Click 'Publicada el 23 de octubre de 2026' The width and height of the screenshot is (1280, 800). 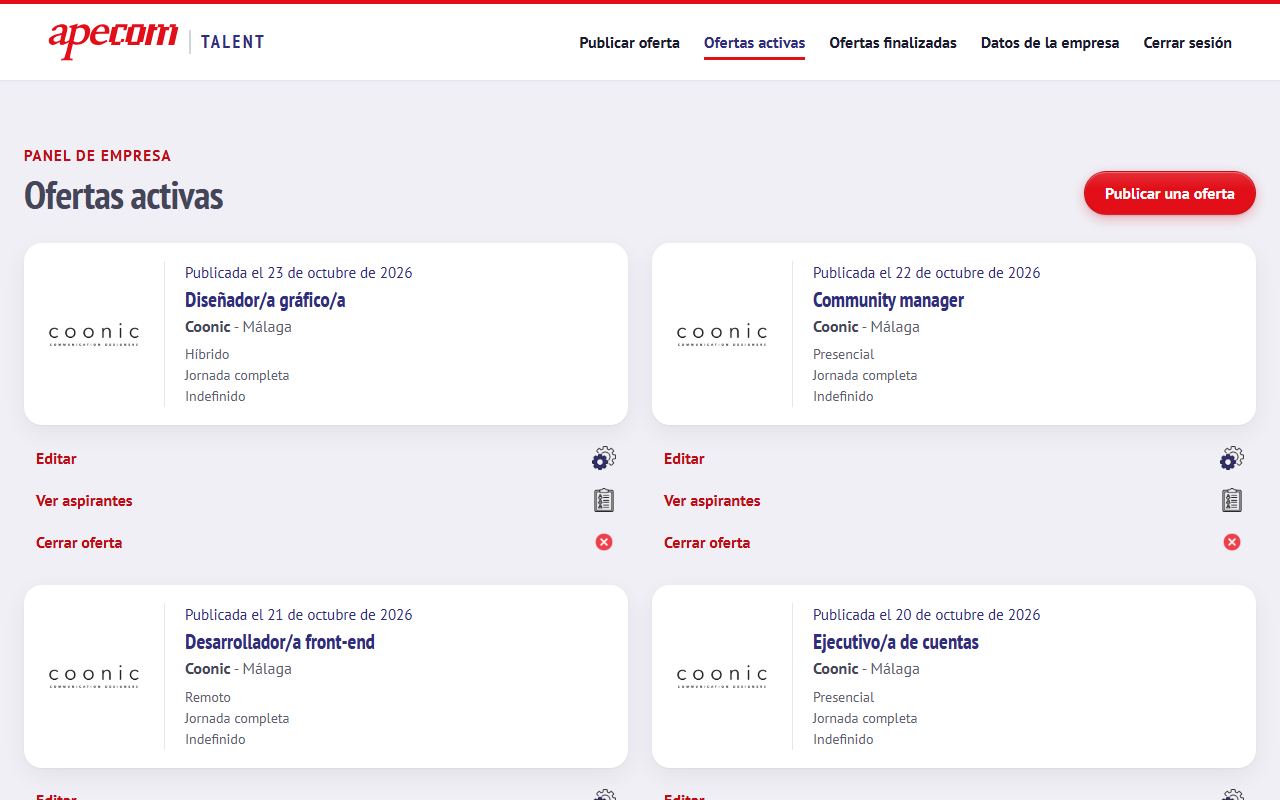[299, 273]
